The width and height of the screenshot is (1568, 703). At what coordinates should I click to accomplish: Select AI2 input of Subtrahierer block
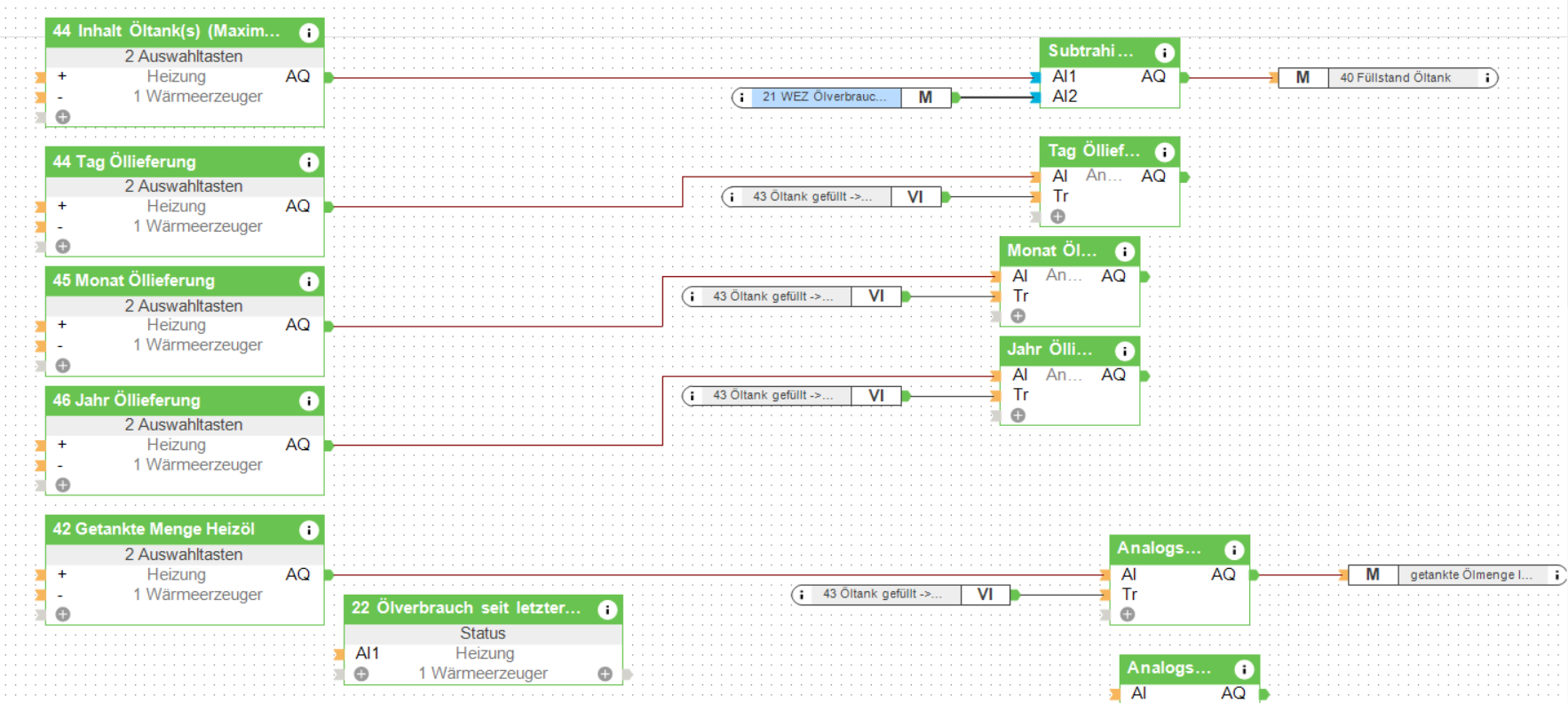click(1035, 97)
